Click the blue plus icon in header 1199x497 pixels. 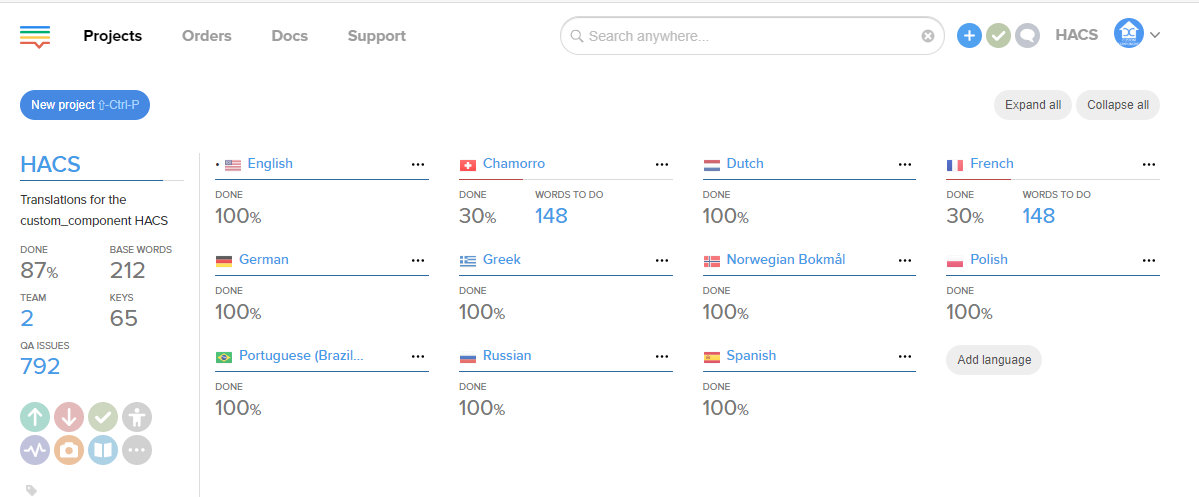click(969, 36)
